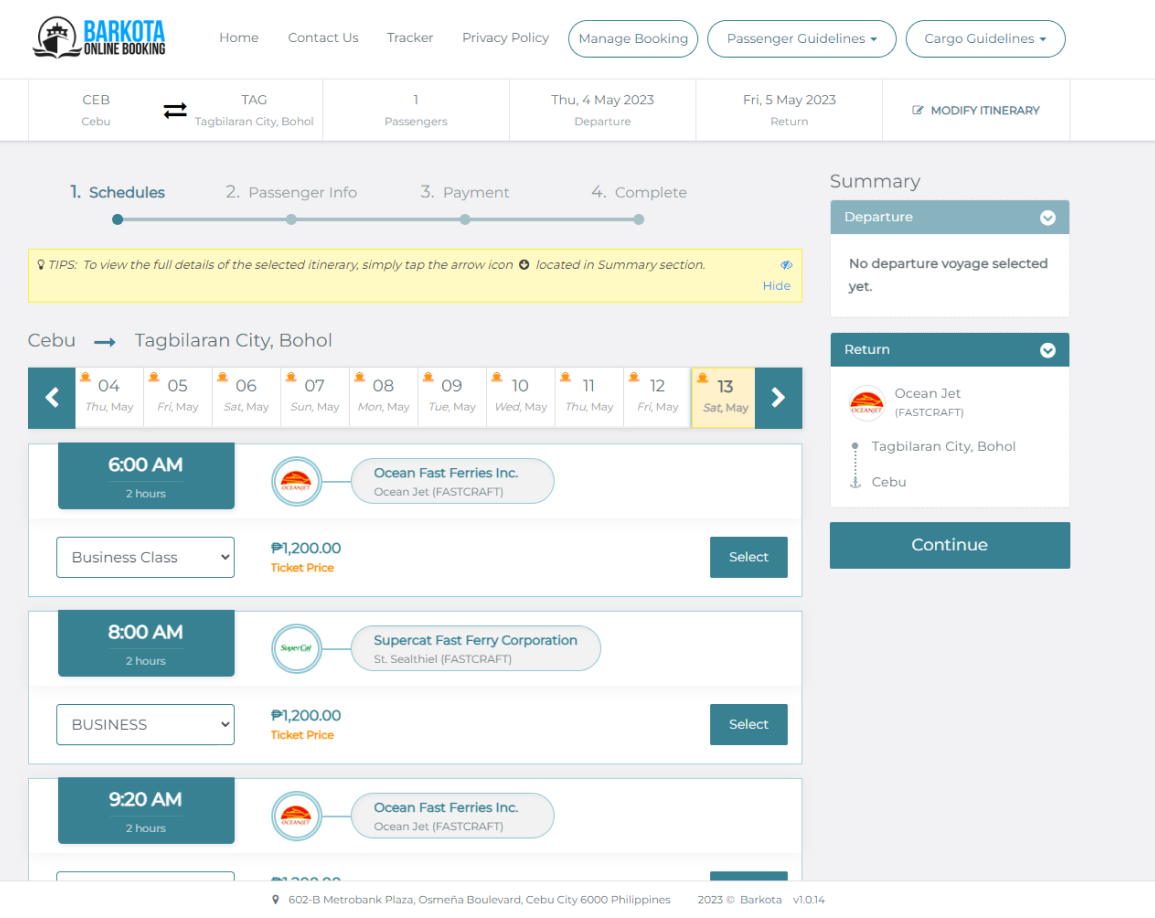The width and height of the screenshot is (1155, 918).
Task: Click the Modify Itinerary edit icon
Action: tap(918, 111)
